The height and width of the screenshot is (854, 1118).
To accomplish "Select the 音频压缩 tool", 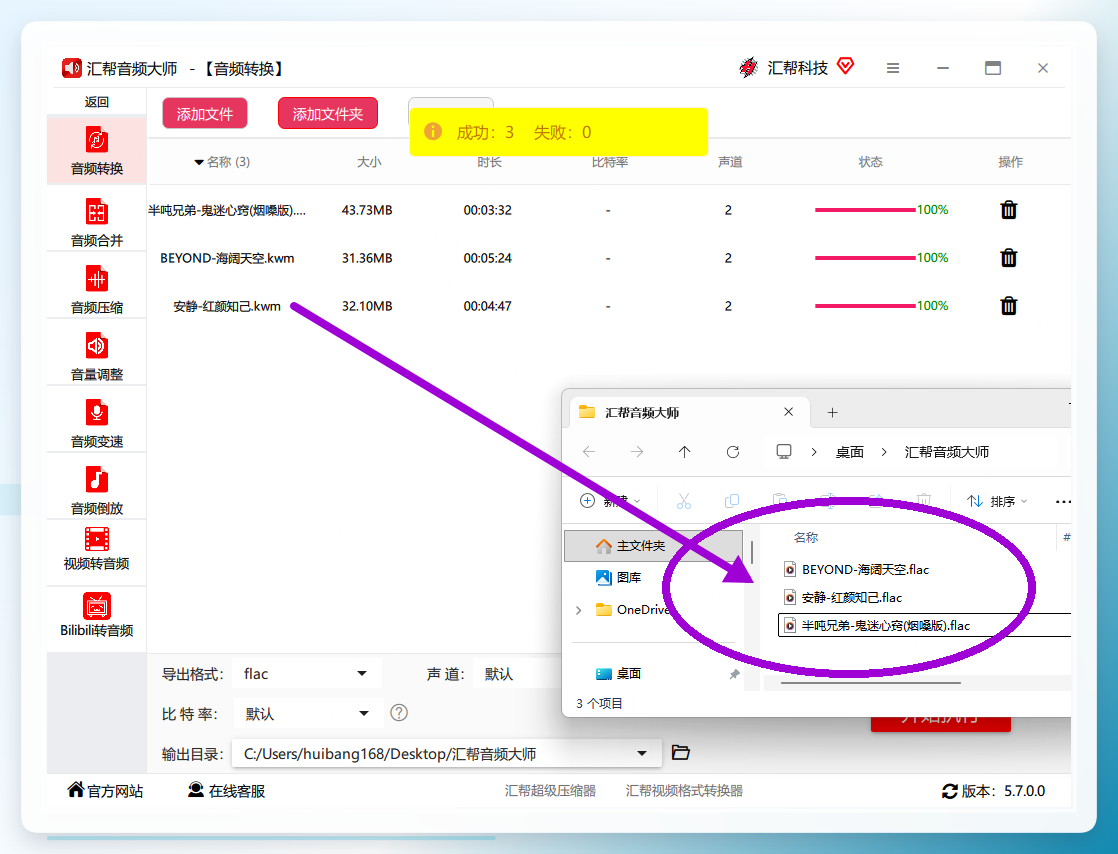I will (x=96, y=289).
